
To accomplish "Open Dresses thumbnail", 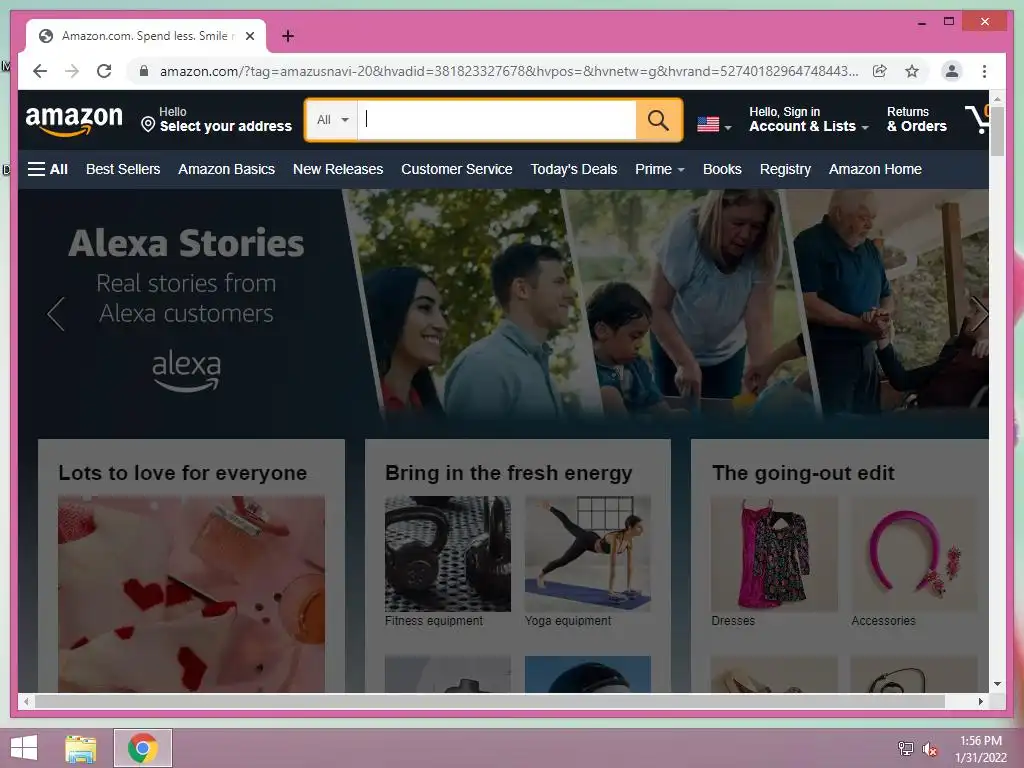I will (774, 554).
